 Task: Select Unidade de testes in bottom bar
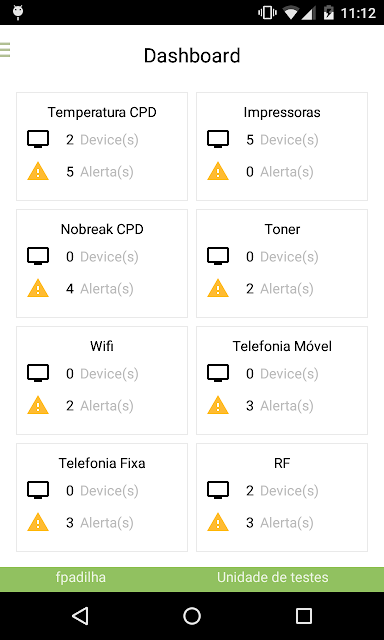pos(273,577)
